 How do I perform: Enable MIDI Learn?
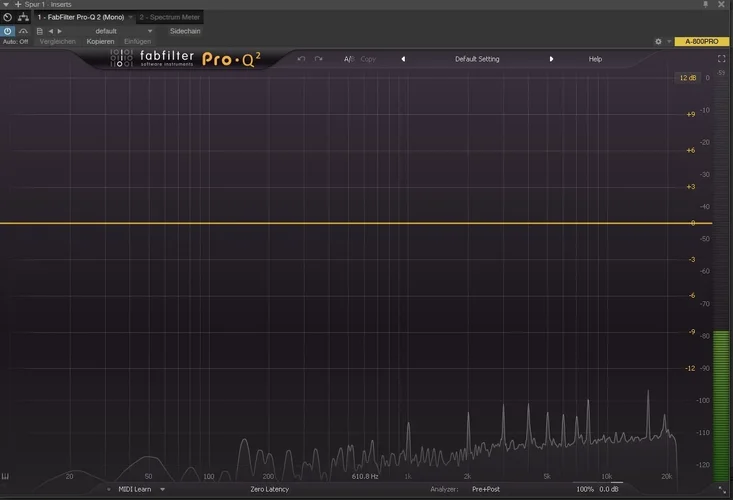click(x=135, y=489)
